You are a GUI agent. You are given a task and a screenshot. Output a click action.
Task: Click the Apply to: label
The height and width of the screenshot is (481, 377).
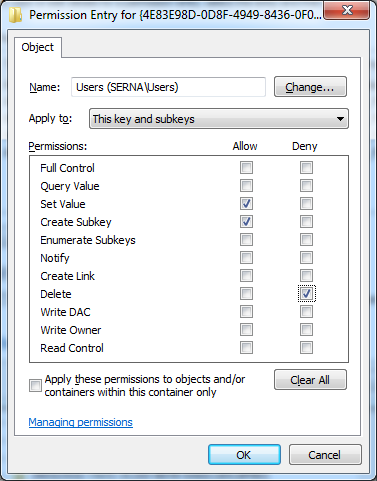(50, 119)
